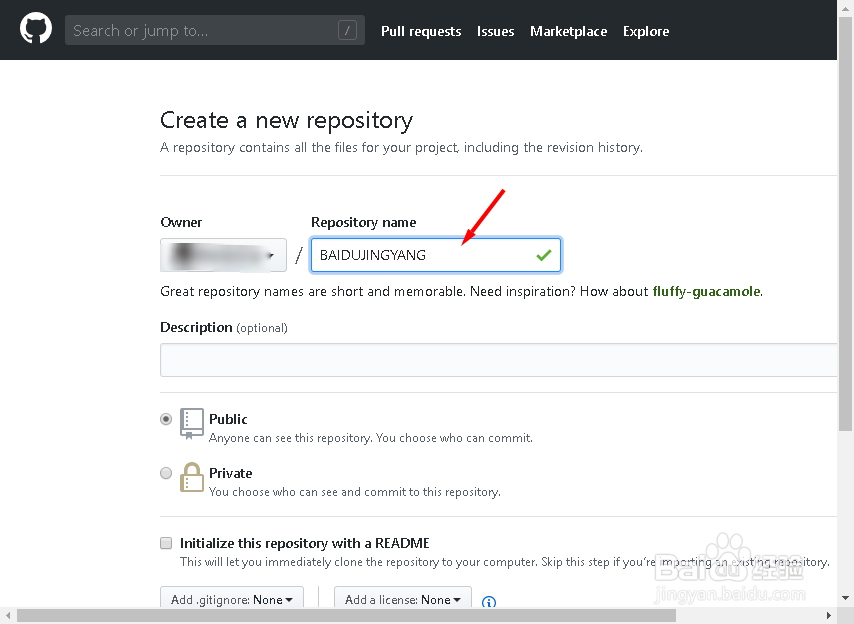Screen dimensions: 854x624
Task: Select the Public radio button
Action: point(166,420)
